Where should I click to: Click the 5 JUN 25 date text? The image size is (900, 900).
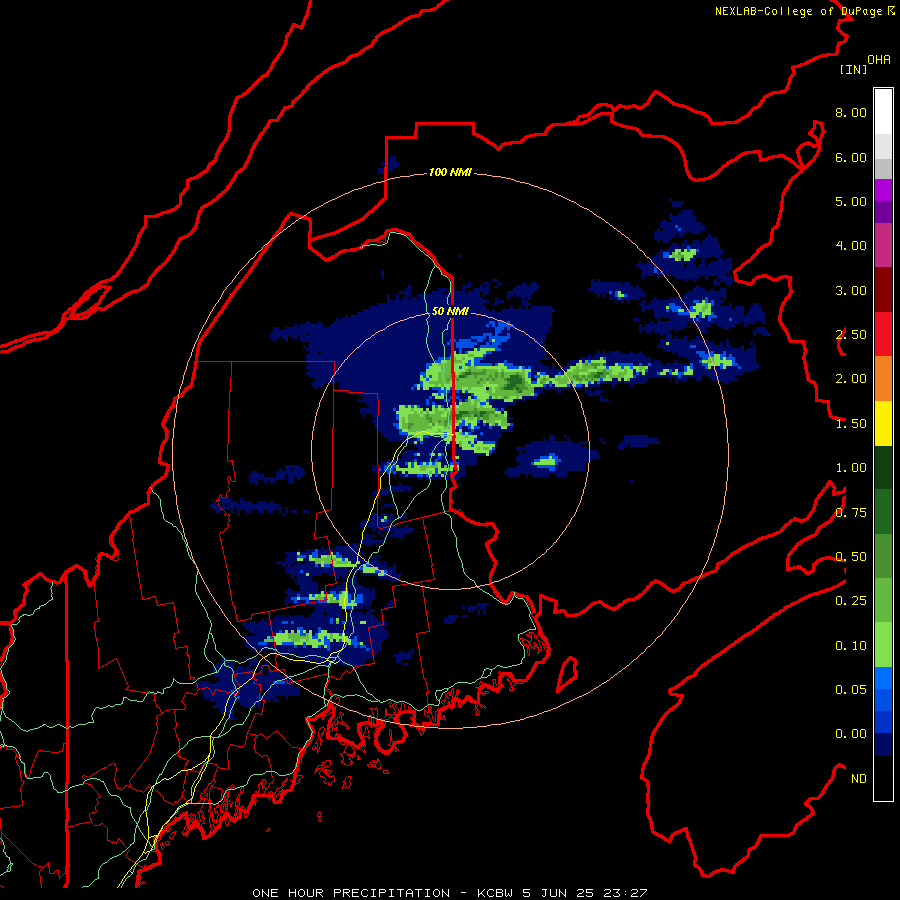coord(558,893)
